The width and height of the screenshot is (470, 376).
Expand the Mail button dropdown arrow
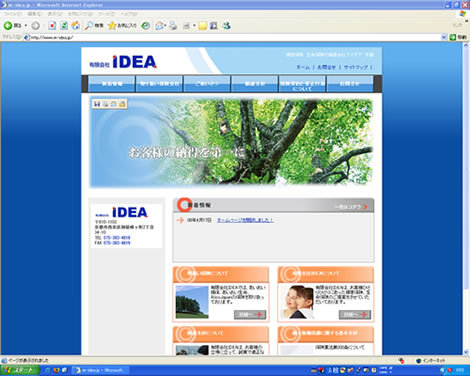point(165,26)
